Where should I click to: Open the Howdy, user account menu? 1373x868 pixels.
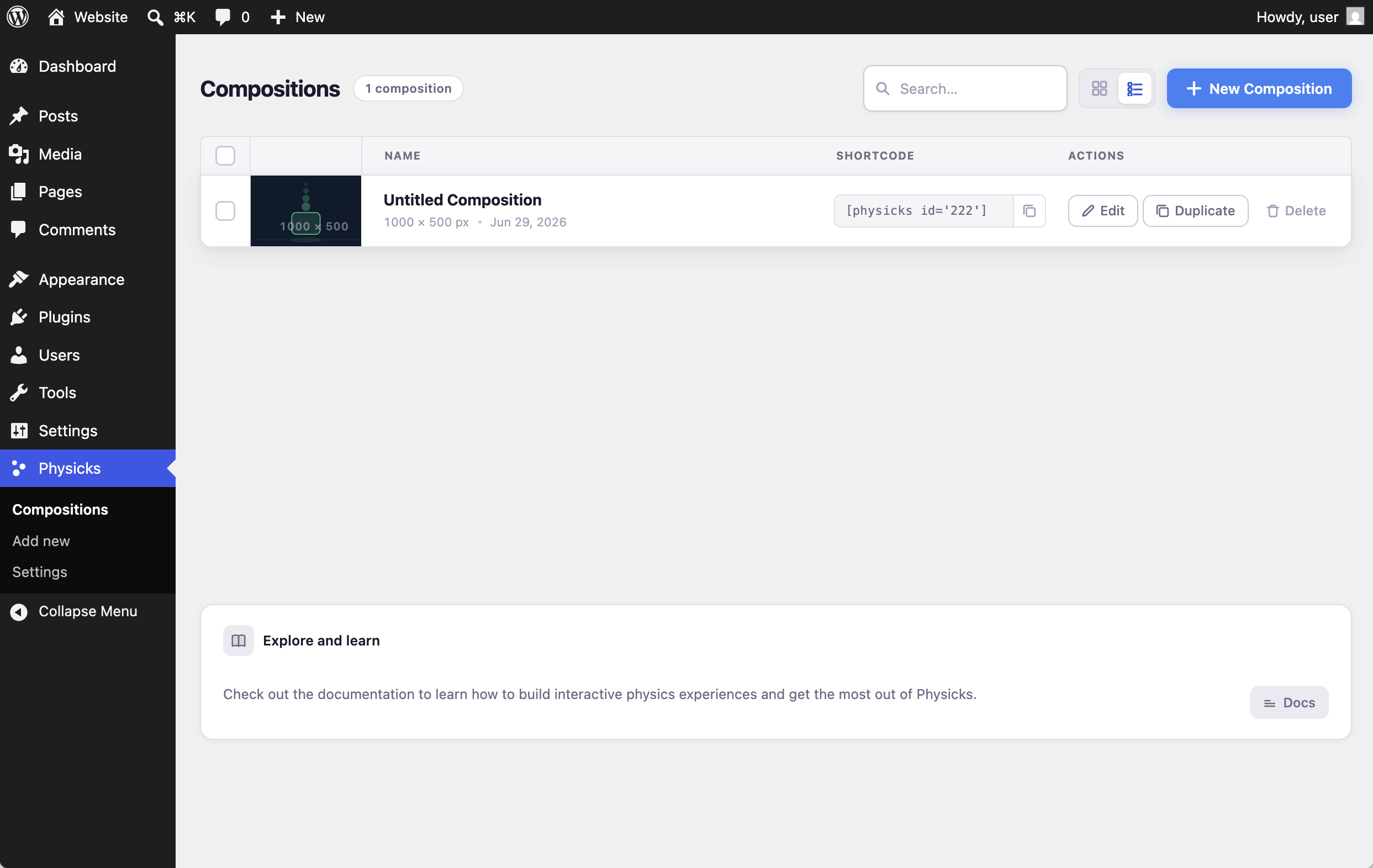pyautogui.click(x=1309, y=17)
